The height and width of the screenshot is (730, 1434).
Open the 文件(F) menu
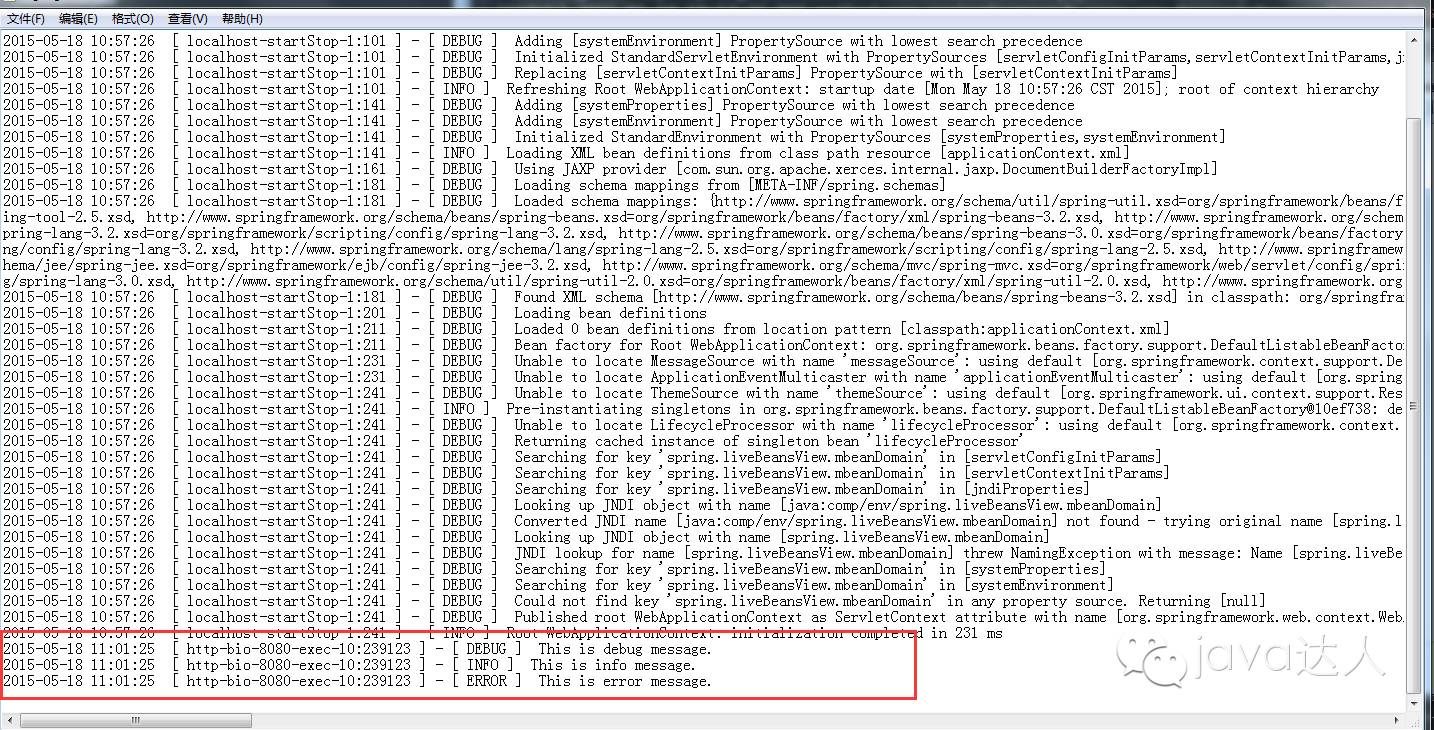[x=26, y=19]
